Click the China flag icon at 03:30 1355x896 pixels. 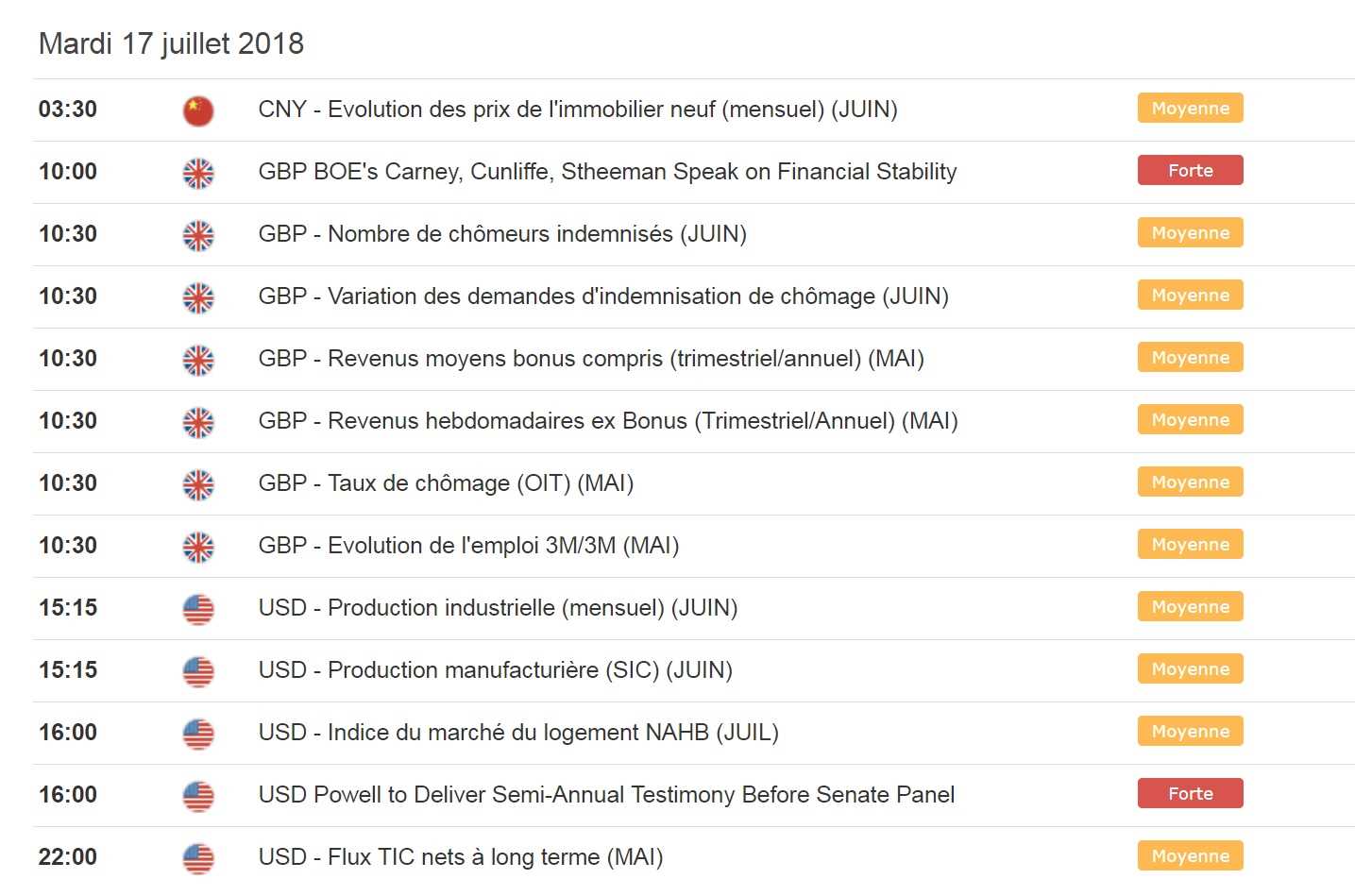[198, 110]
